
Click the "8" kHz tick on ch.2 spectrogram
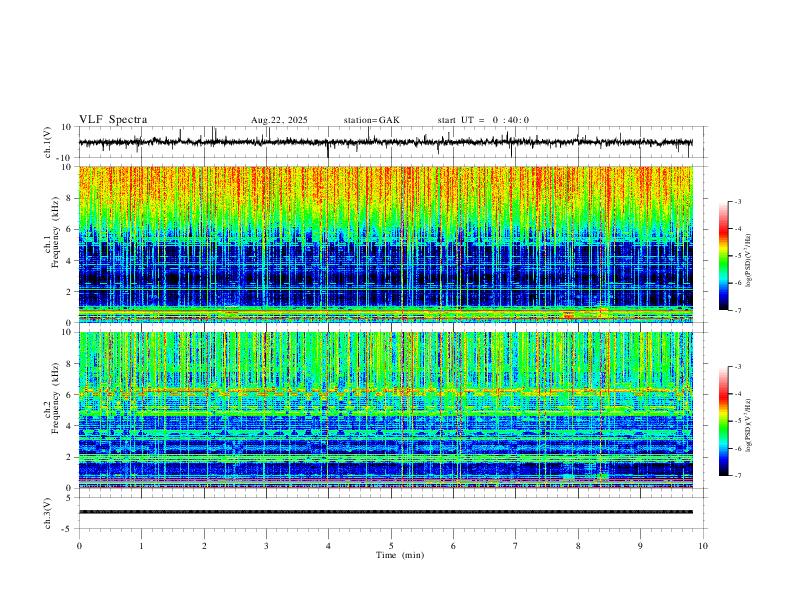point(69,364)
